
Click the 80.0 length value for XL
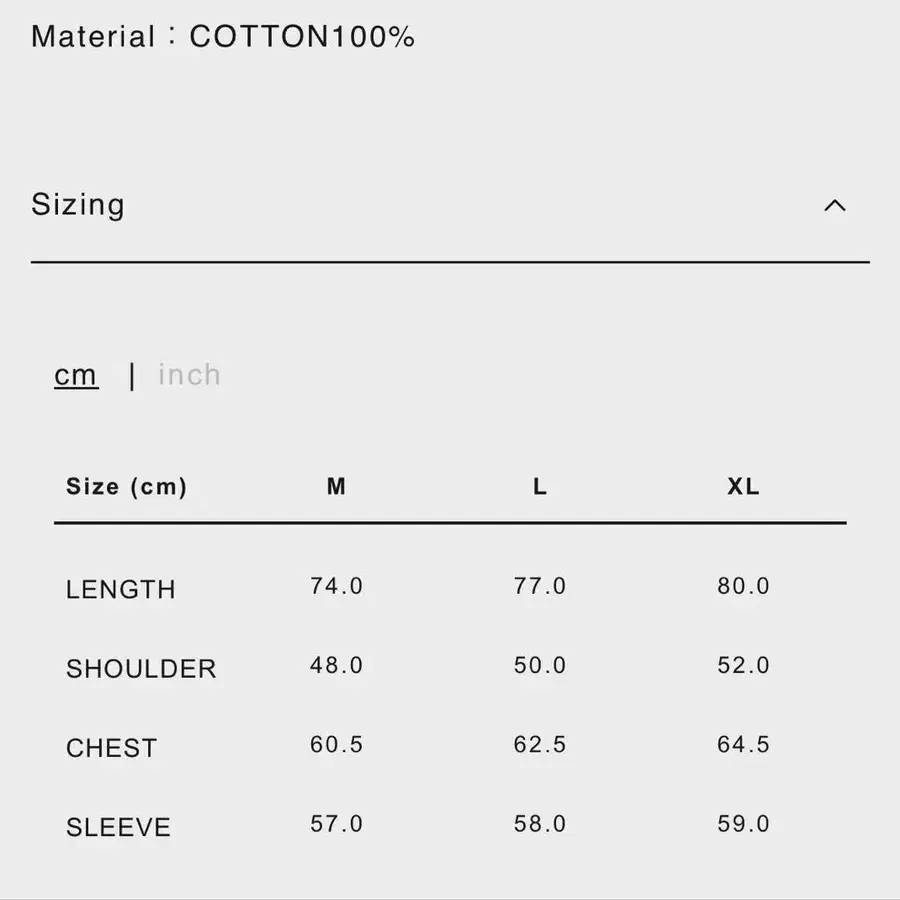point(743,586)
